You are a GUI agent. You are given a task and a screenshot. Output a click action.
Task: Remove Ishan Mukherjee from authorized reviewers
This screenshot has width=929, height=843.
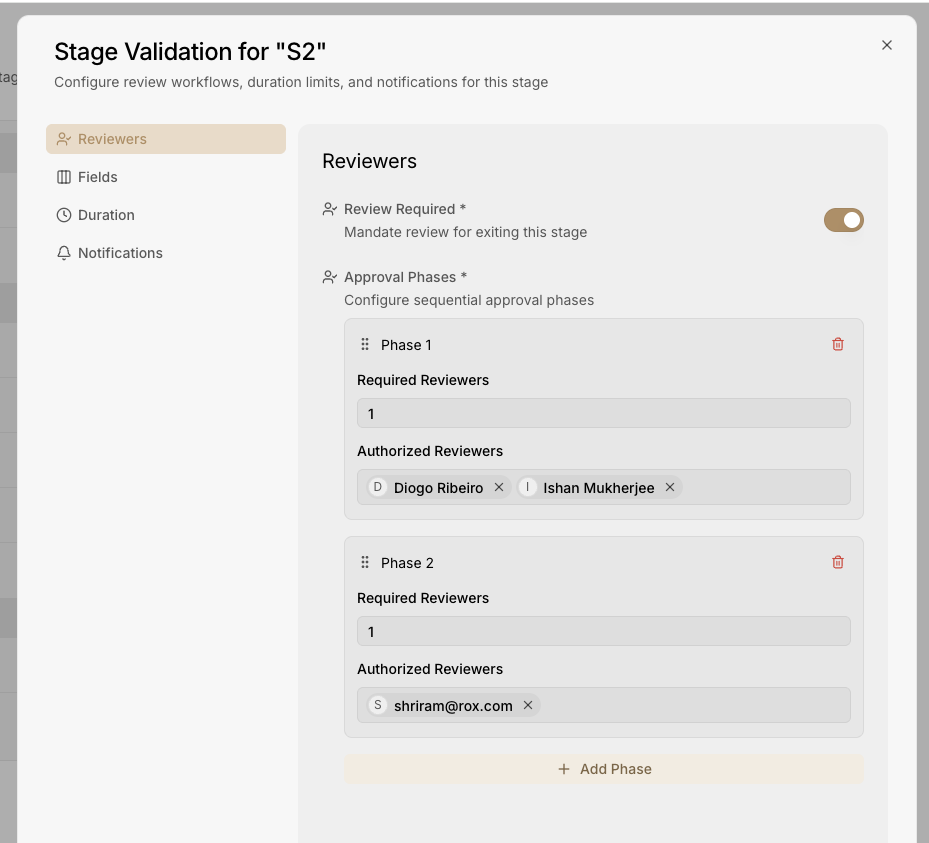coord(670,488)
